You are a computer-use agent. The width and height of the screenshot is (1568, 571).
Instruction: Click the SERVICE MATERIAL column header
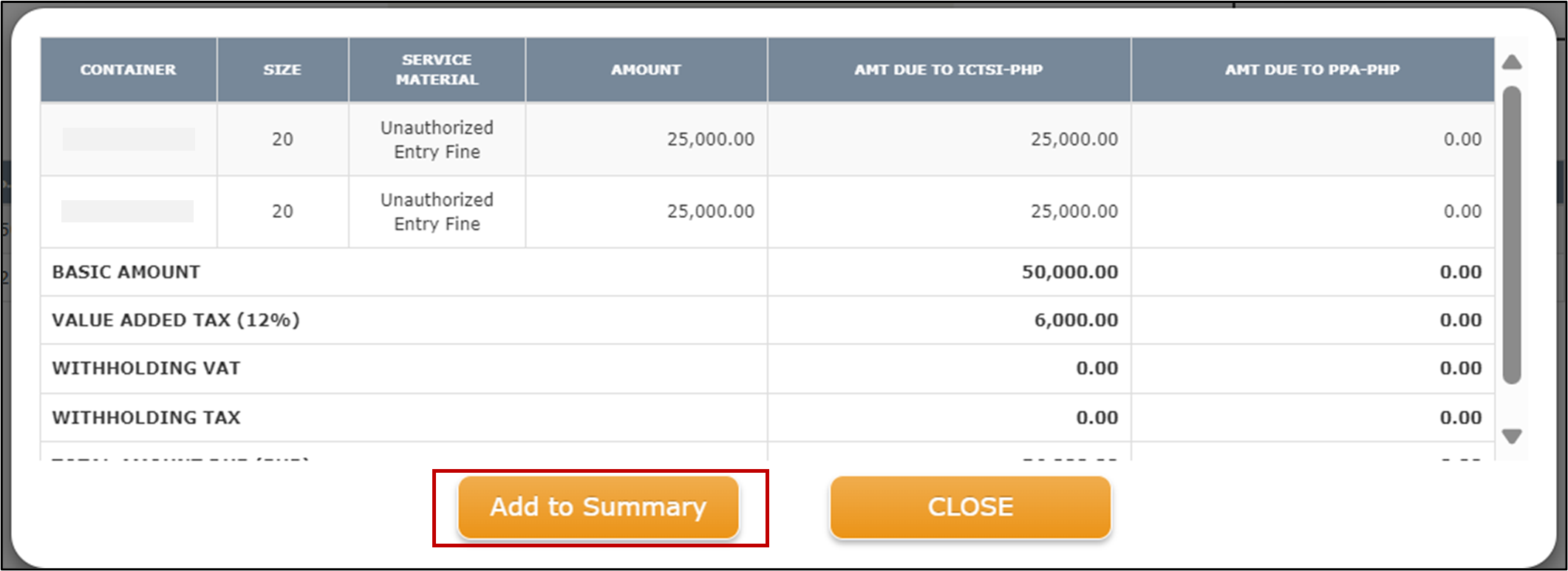point(436,69)
